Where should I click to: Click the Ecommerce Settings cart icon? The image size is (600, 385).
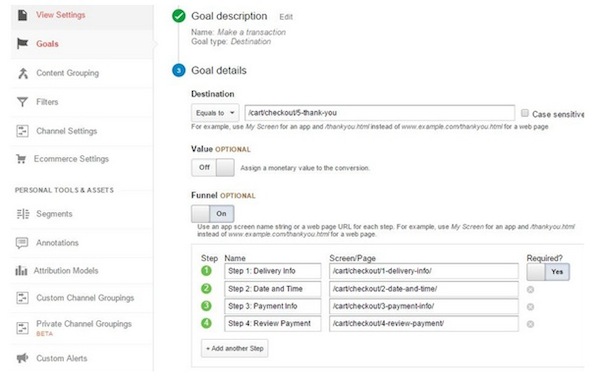[21, 159]
